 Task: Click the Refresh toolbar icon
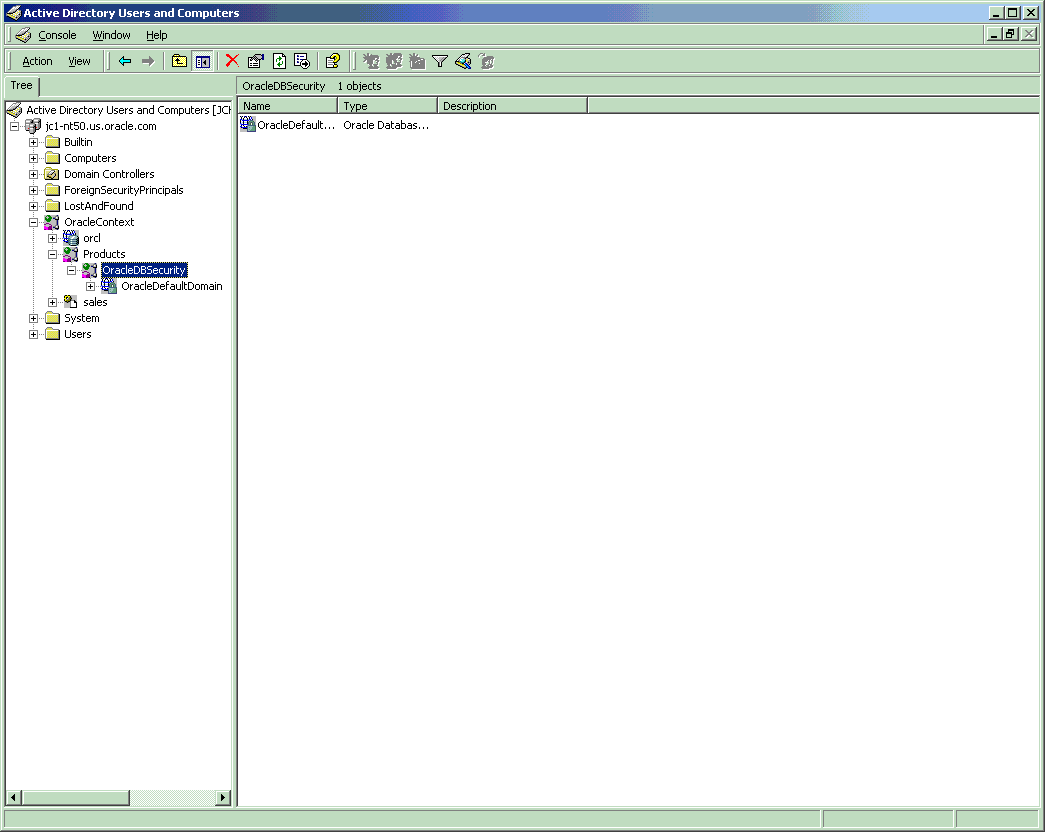pos(279,61)
